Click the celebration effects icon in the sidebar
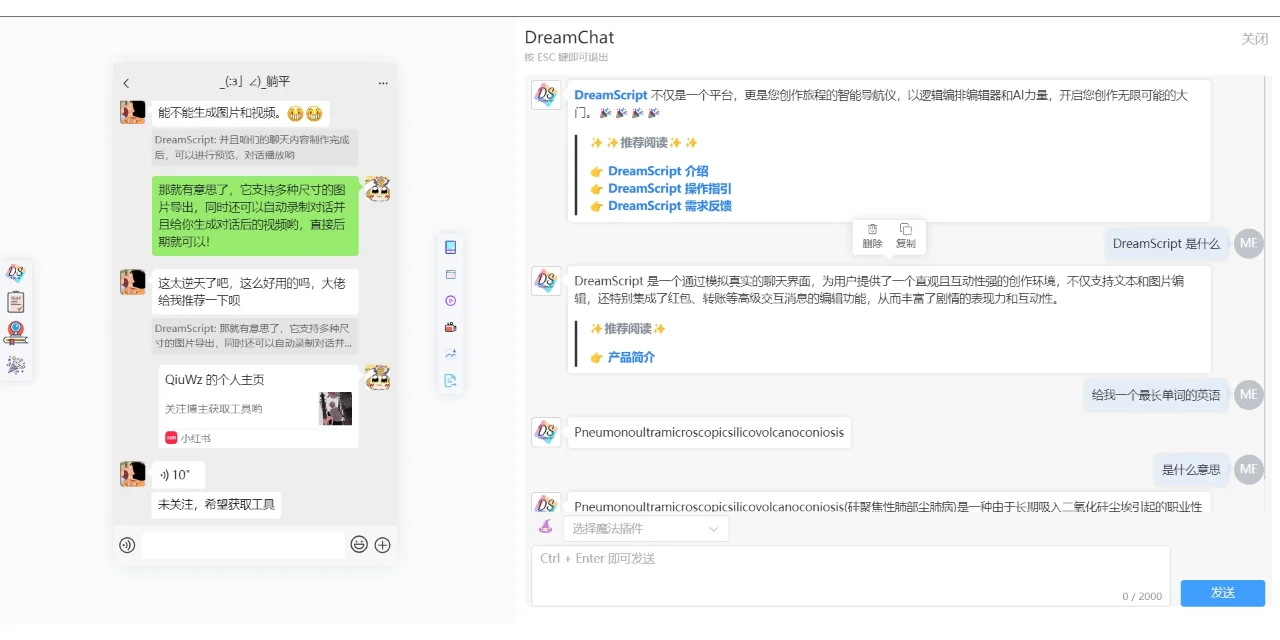The height and width of the screenshot is (640, 1280). 16,366
